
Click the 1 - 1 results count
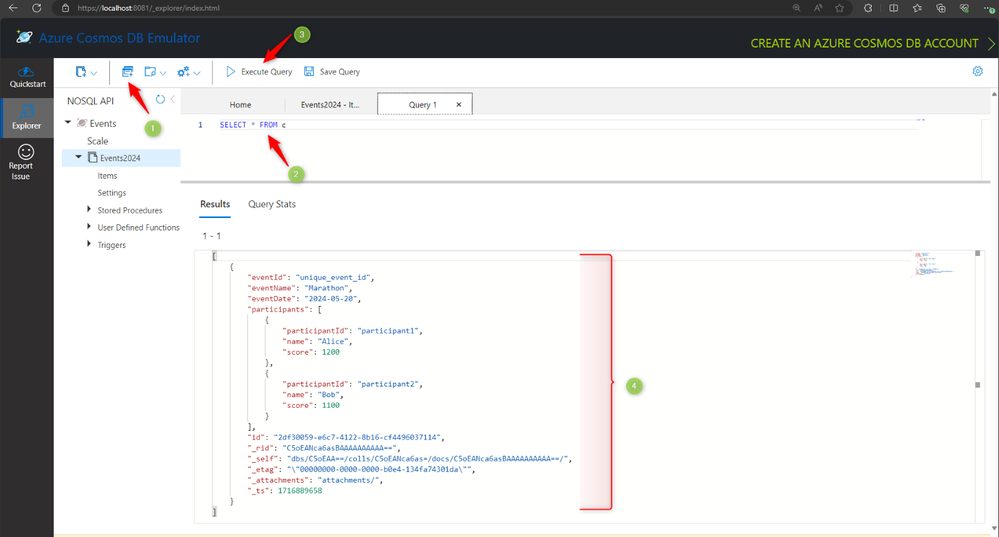click(212, 236)
